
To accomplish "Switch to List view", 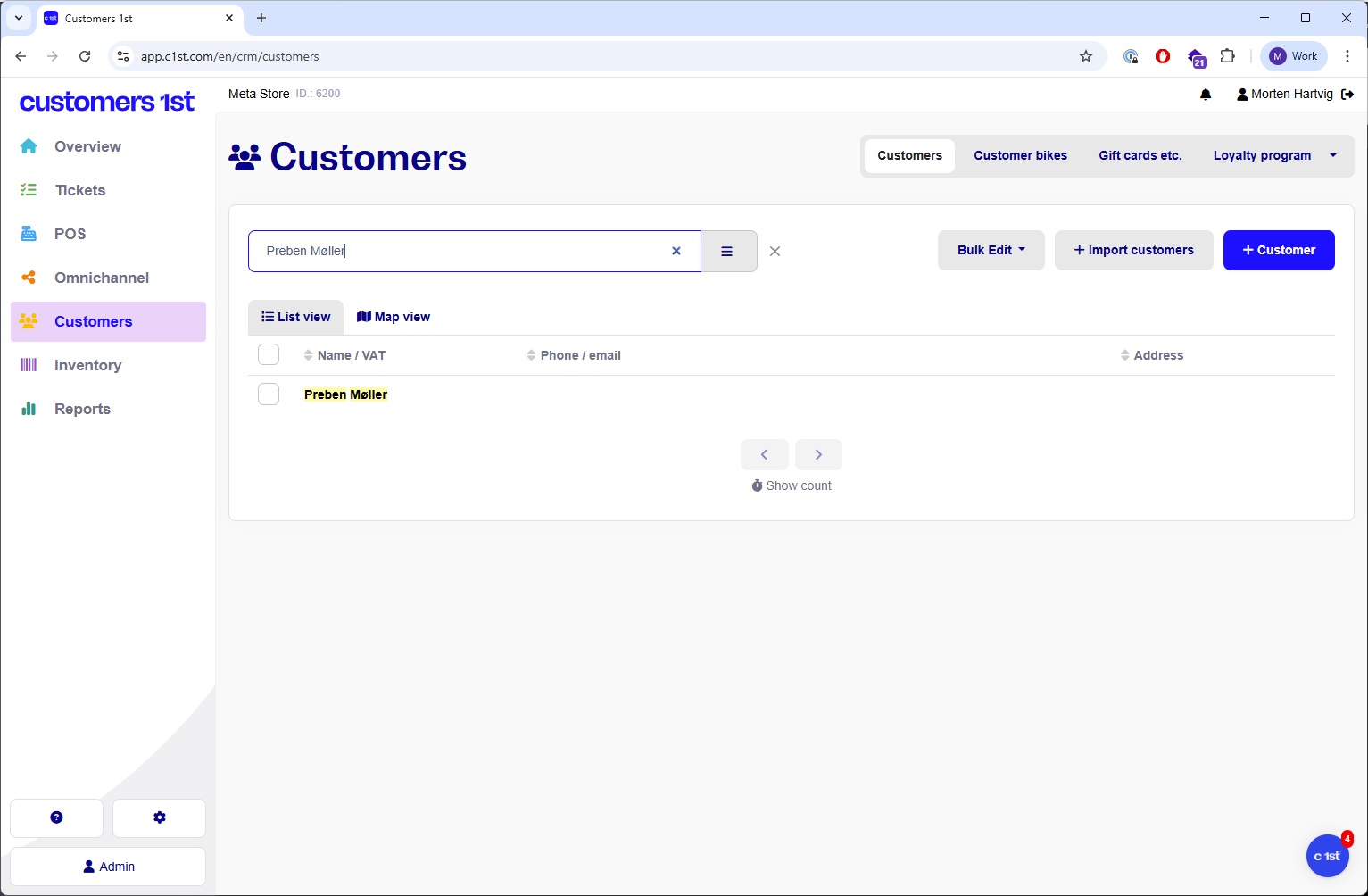I will tap(295, 317).
